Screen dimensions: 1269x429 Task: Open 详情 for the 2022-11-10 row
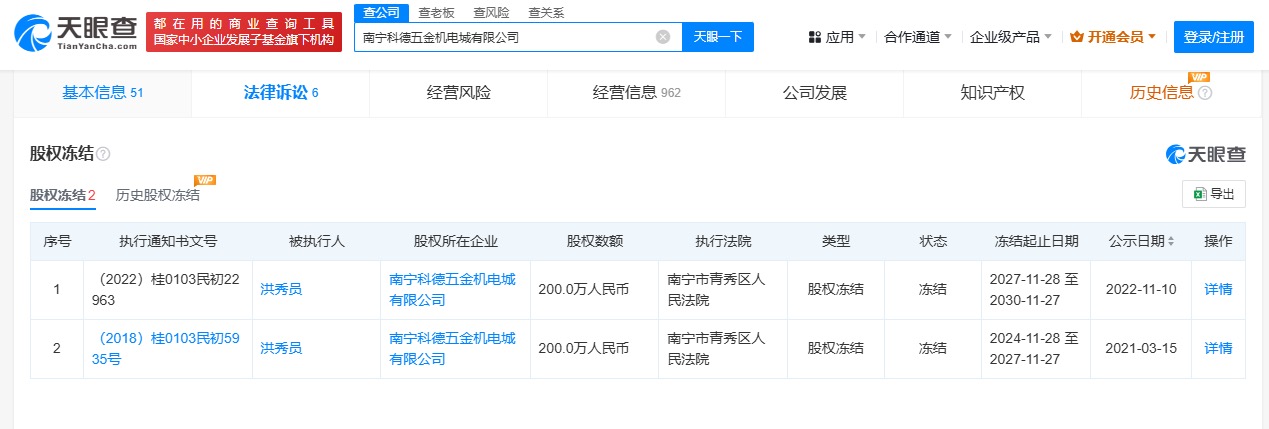point(1218,289)
